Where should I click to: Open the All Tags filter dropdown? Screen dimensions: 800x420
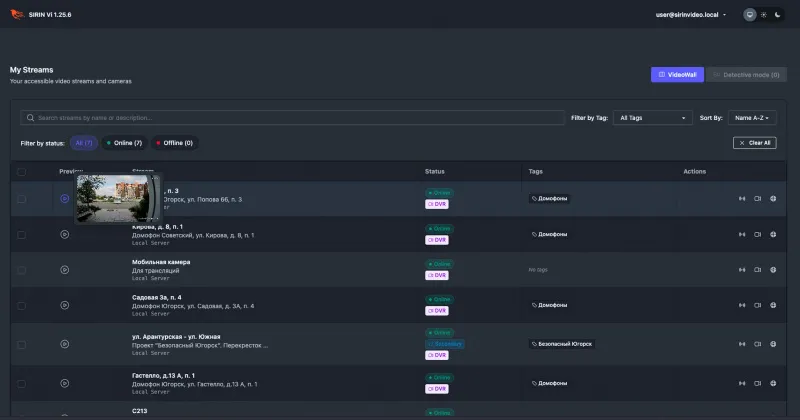coord(653,118)
